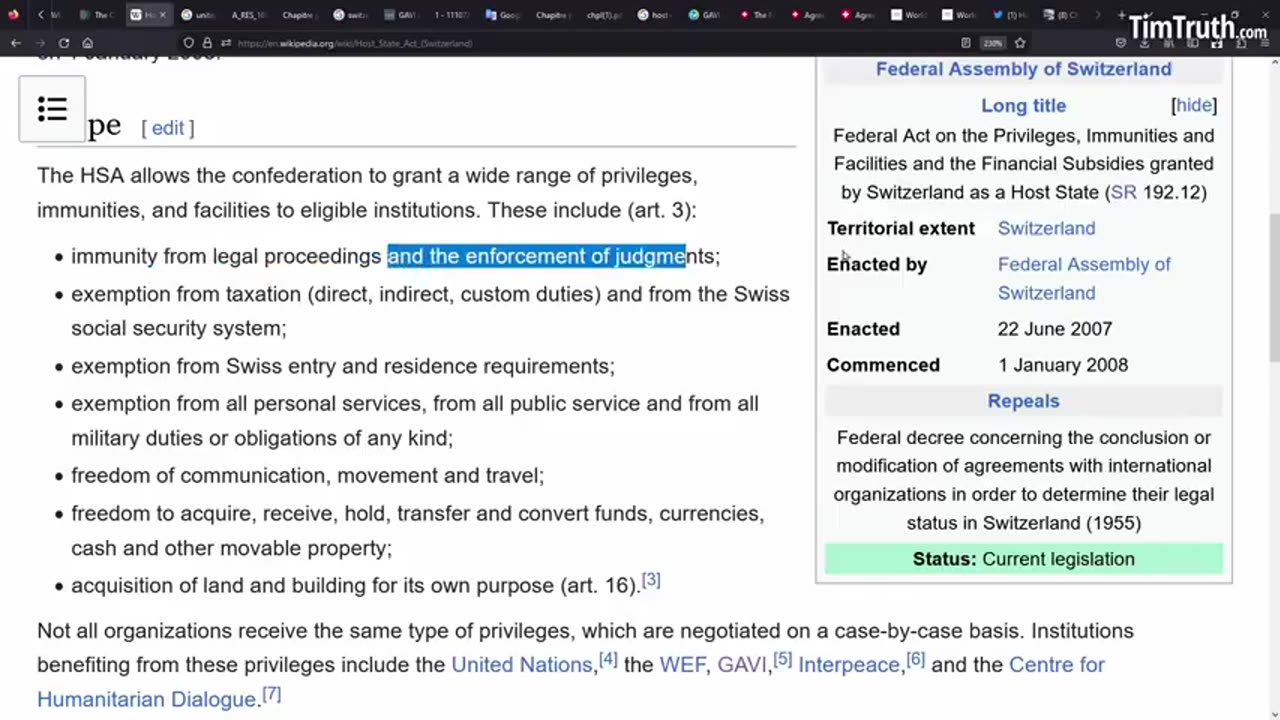Jump to citation [3]
This screenshot has width=1280, height=720.
tap(651, 580)
